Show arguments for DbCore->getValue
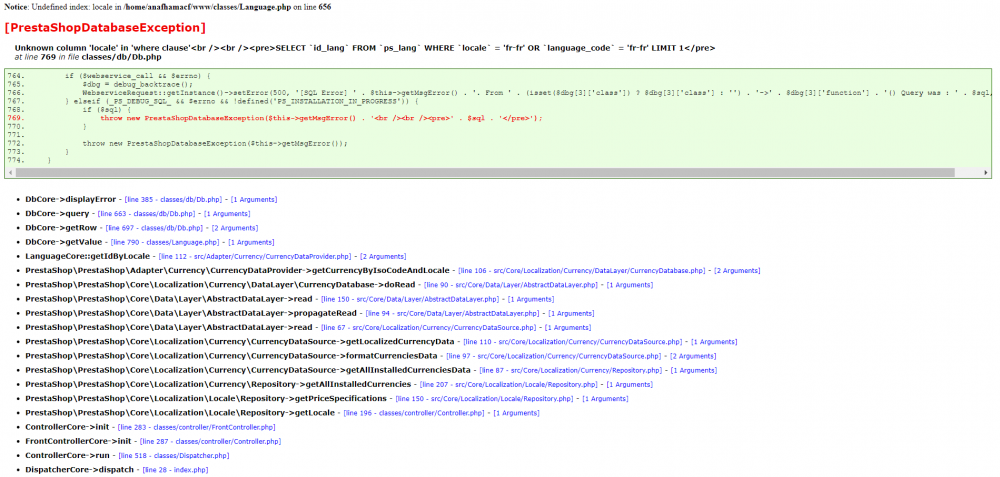1000x477 pixels. [x=251, y=242]
